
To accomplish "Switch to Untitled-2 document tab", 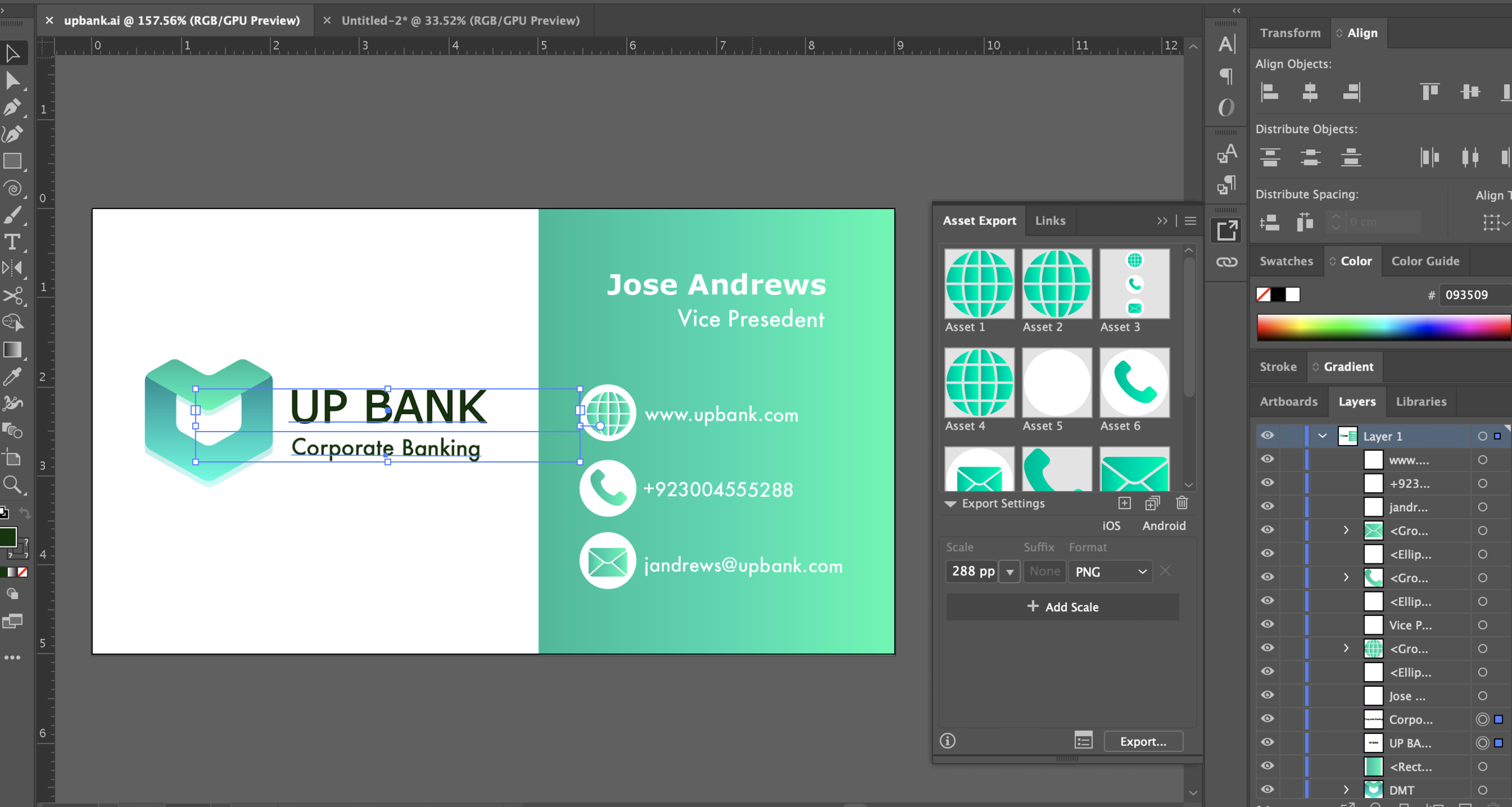I will [460, 21].
